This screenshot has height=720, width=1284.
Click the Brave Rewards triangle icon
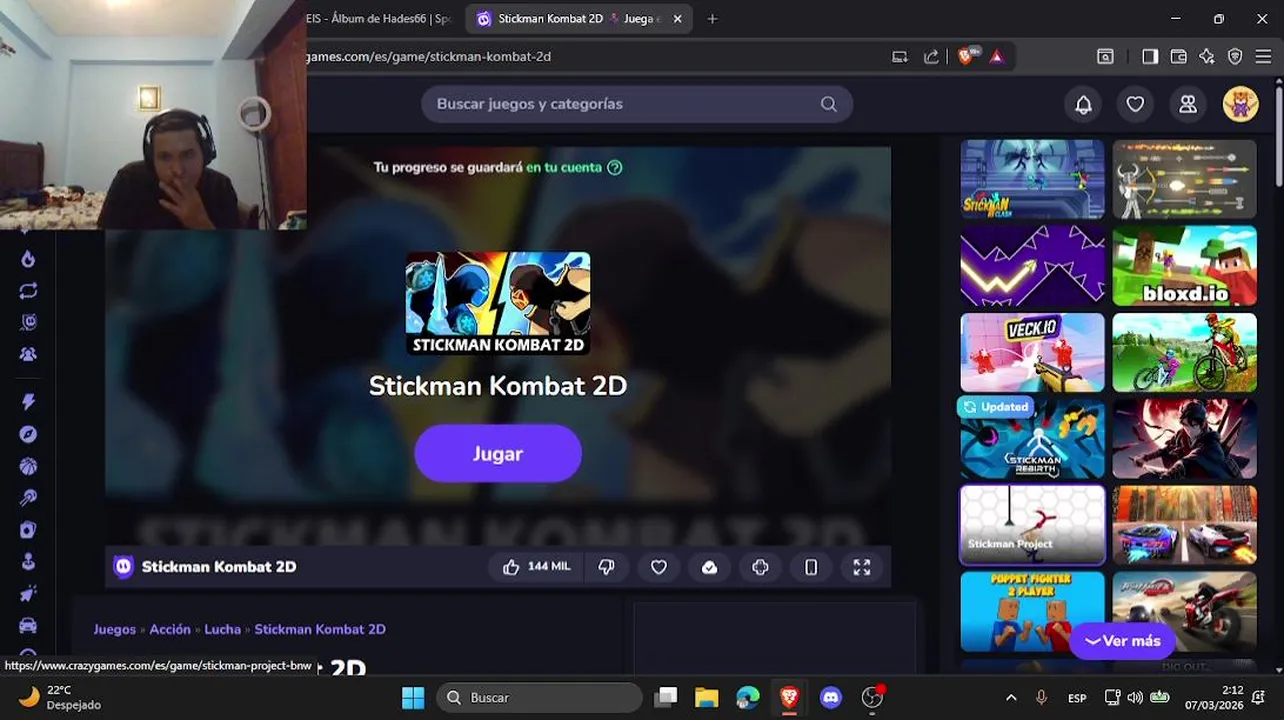[x=996, y=56]
